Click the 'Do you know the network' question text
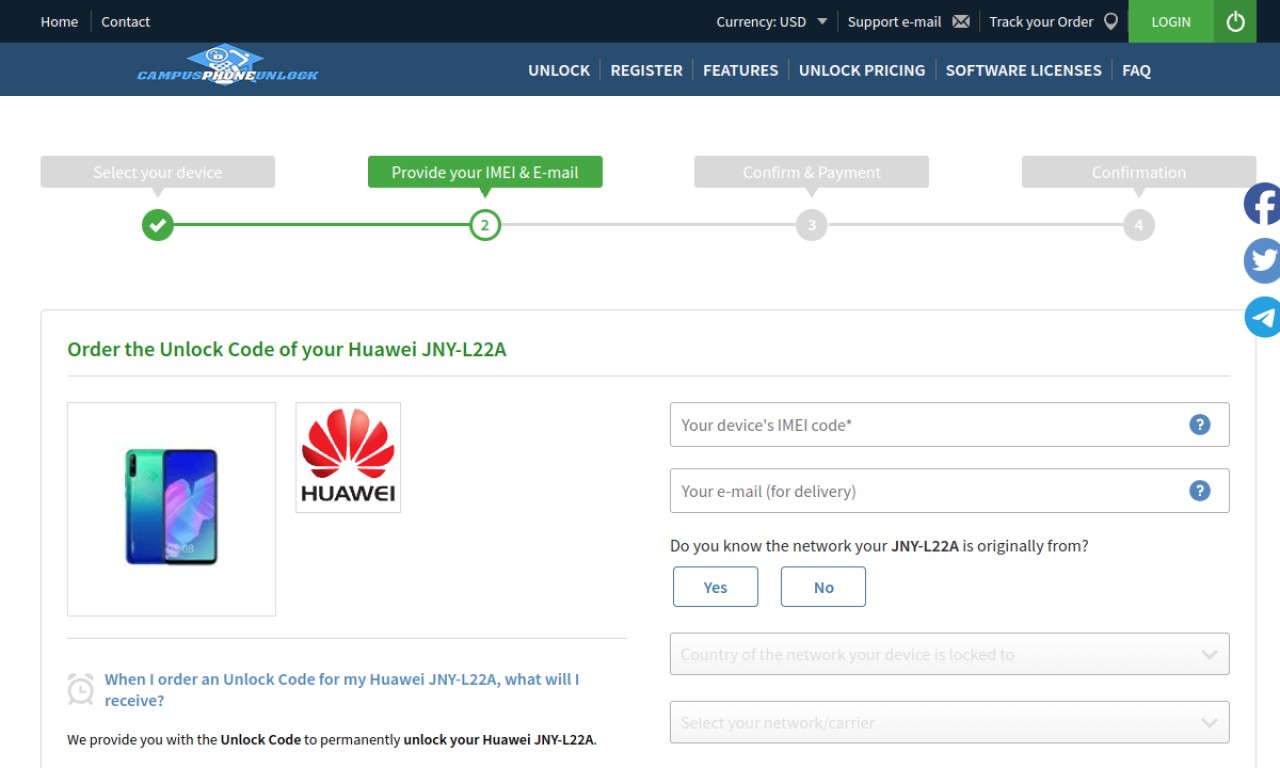 pos(879,546)
